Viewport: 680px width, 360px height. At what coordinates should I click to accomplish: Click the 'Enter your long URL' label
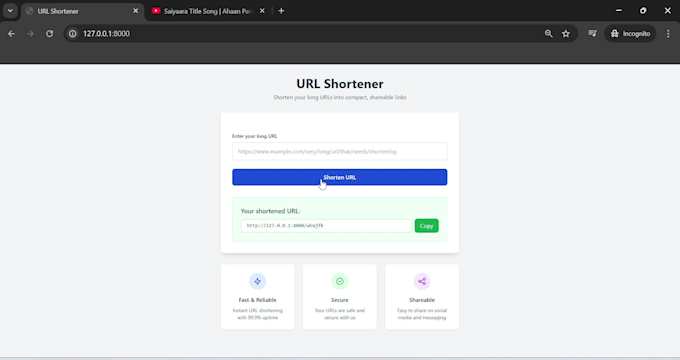[255, 136]
